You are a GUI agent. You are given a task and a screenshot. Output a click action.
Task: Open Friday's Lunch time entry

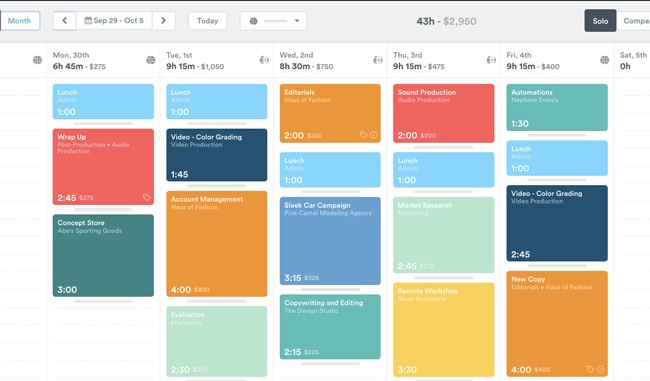557,158
